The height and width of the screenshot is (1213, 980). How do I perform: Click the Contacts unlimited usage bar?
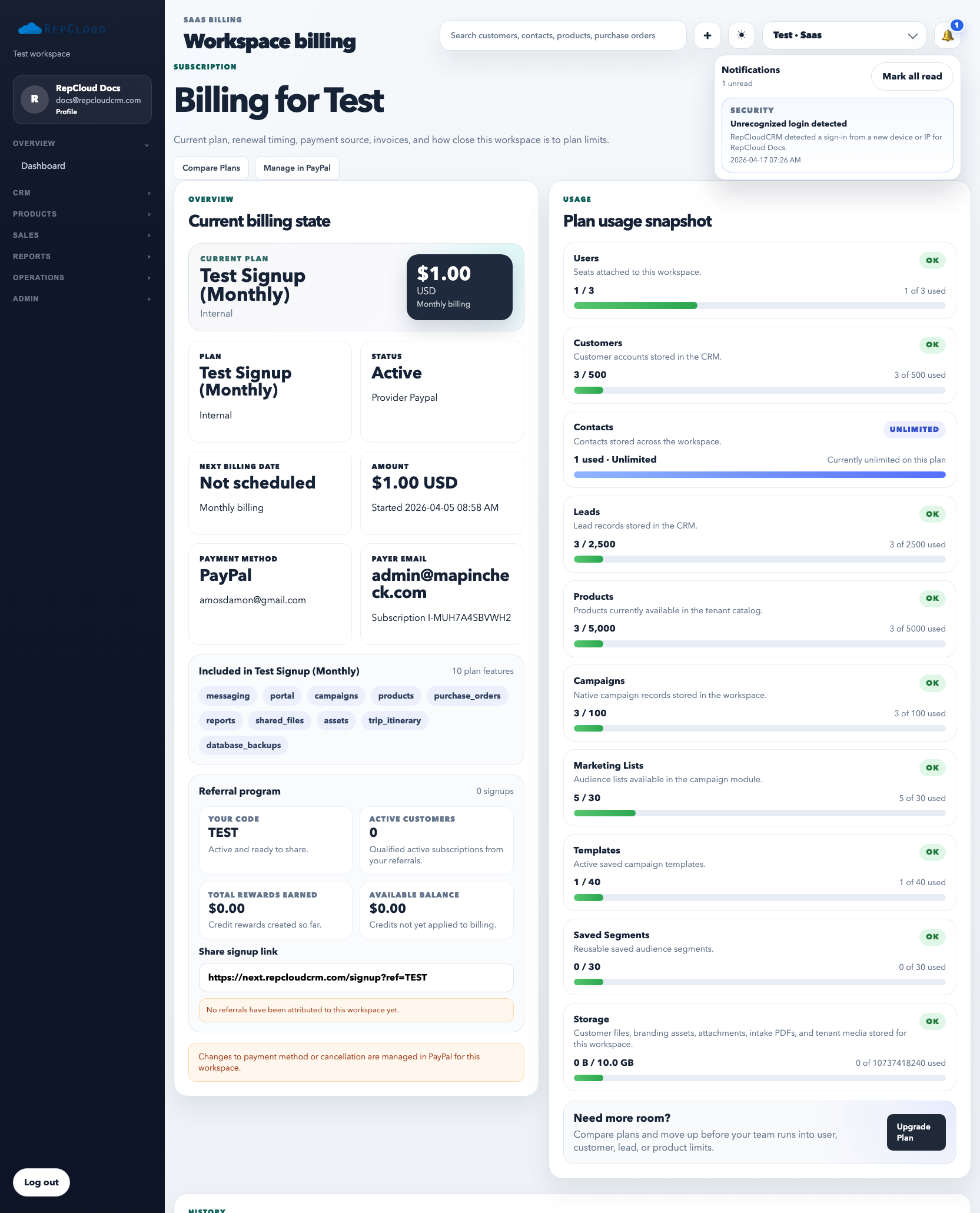click(759, 474)
